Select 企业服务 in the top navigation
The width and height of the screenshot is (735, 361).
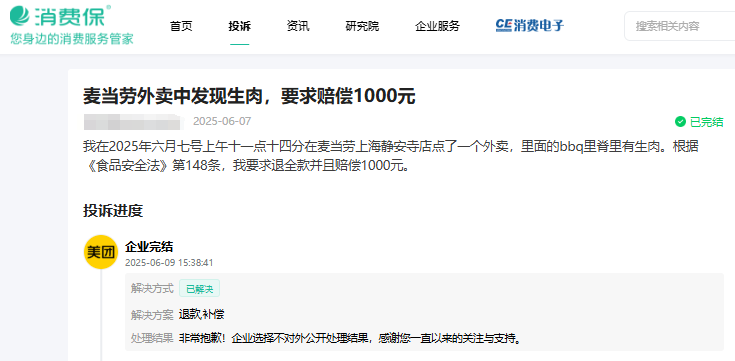(x=437, y=26)
